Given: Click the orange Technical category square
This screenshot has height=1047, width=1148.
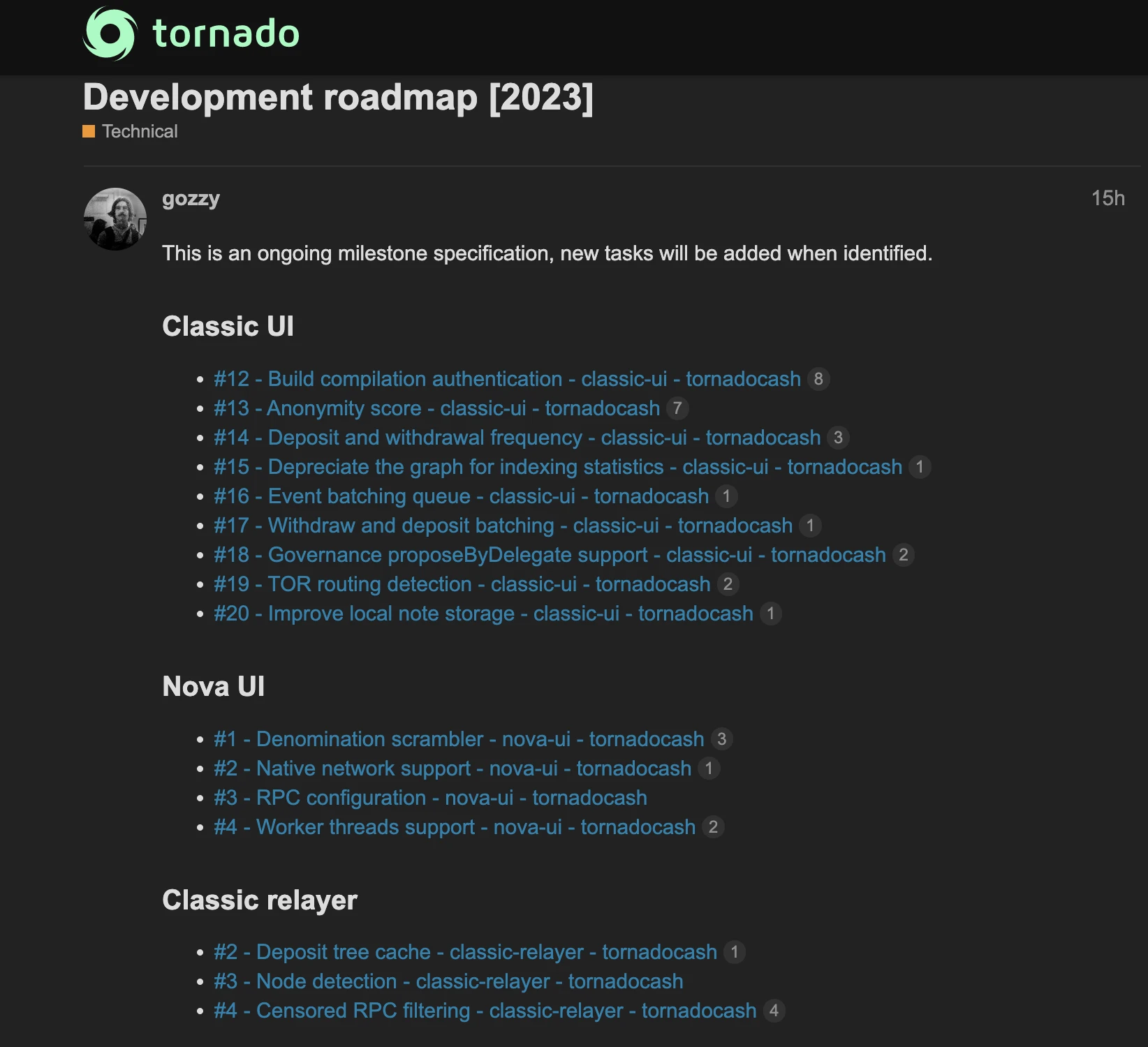Looking at the screenshot, I should tap(89, 131).
